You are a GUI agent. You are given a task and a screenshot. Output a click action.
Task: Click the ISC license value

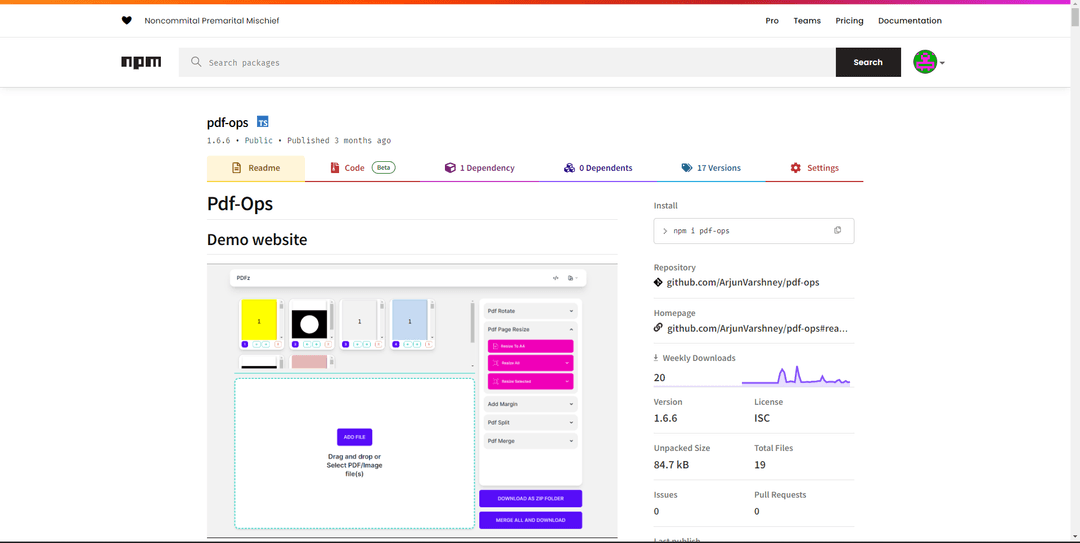click(x=762, y=418)
